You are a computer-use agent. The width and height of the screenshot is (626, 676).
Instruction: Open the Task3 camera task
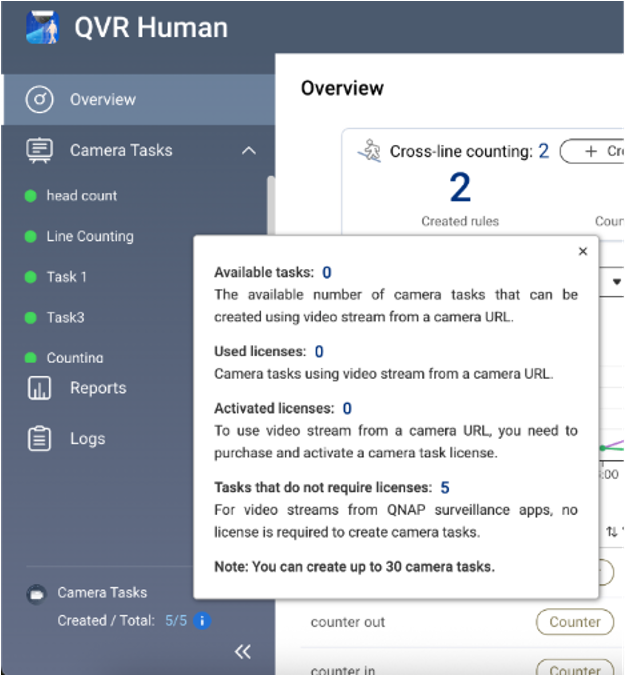coord(65,317)
